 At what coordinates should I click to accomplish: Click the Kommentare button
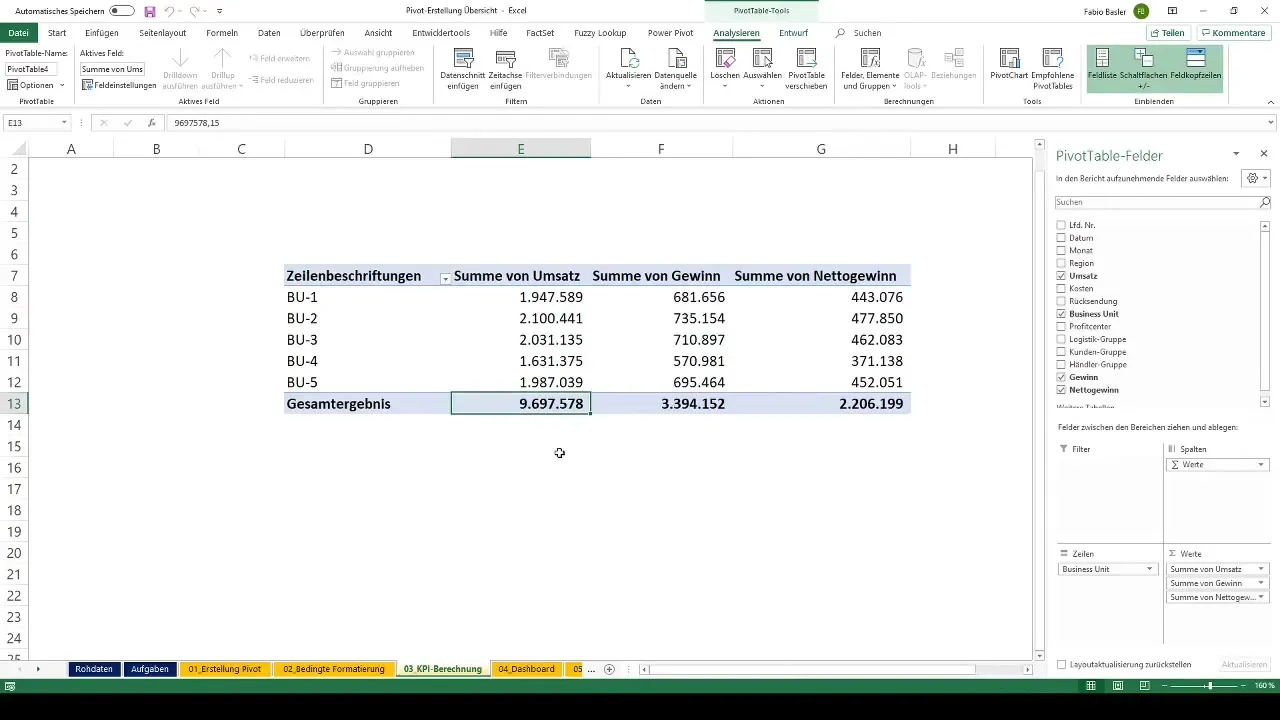[1233, 33]
